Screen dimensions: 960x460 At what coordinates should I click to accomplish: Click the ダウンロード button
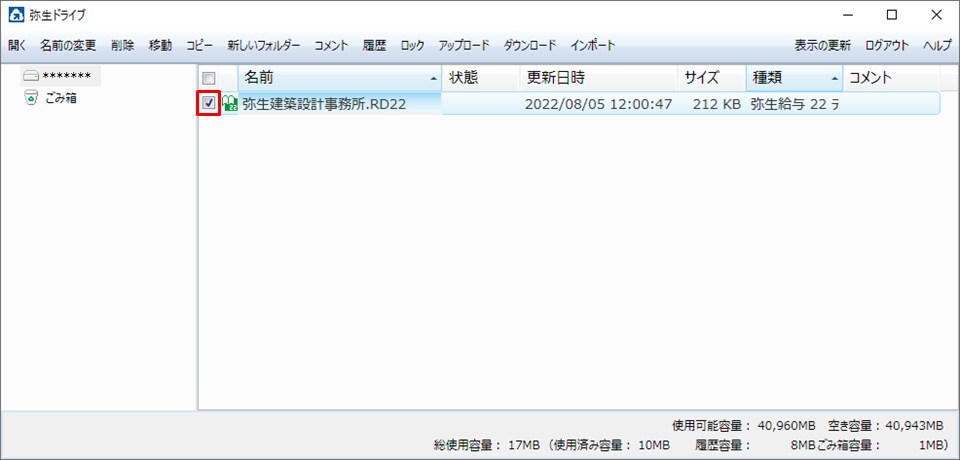point(531,46)
